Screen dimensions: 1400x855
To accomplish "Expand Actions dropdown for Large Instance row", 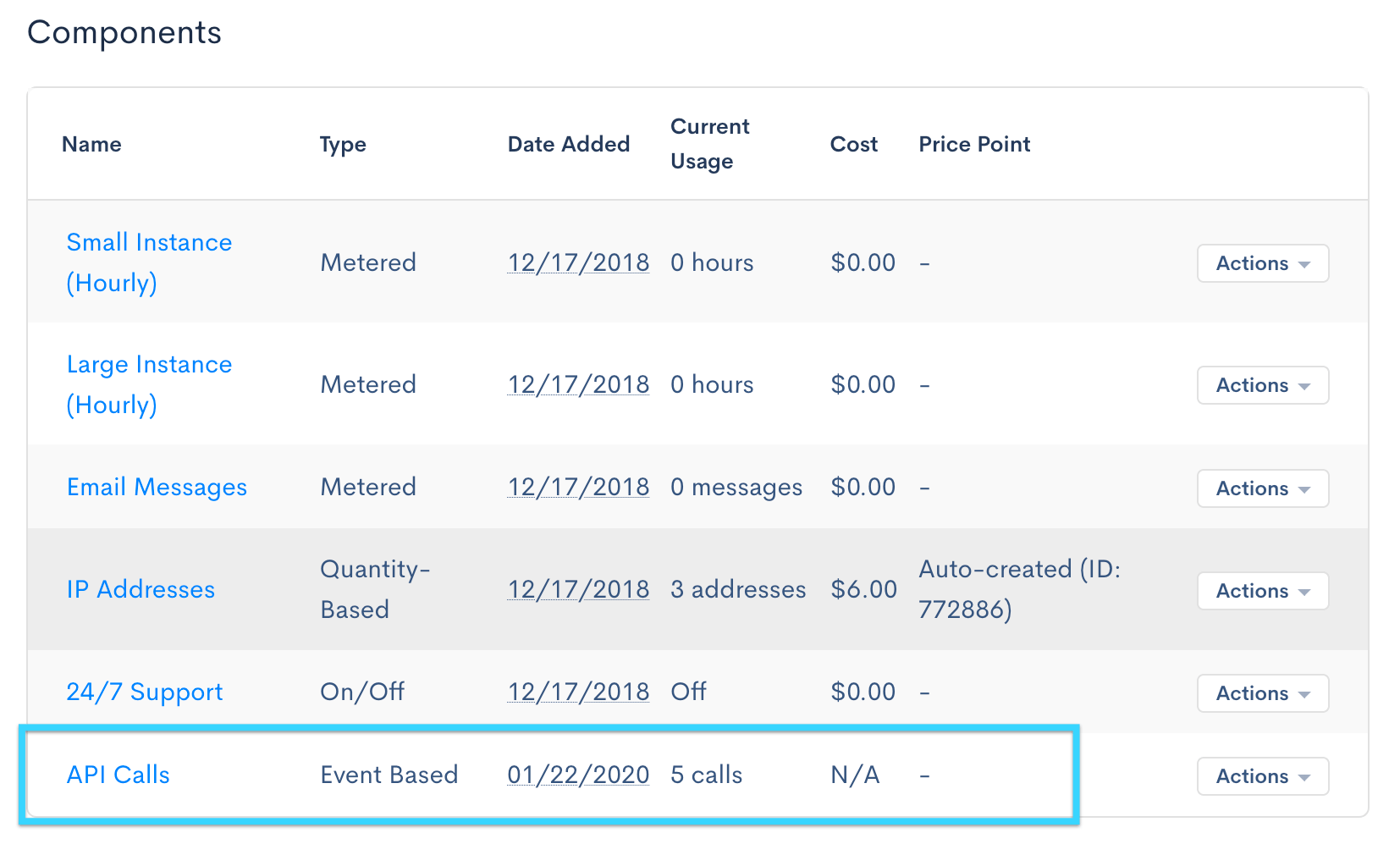I will (1262, 385).
